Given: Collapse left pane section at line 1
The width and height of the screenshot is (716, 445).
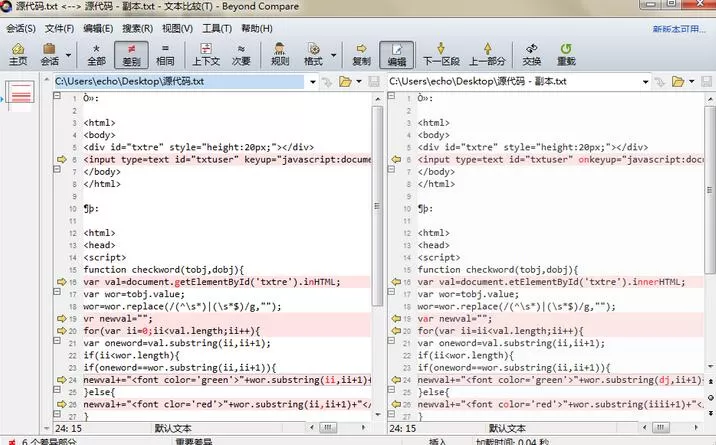Looking at the screenshot, I should point(57,96).
